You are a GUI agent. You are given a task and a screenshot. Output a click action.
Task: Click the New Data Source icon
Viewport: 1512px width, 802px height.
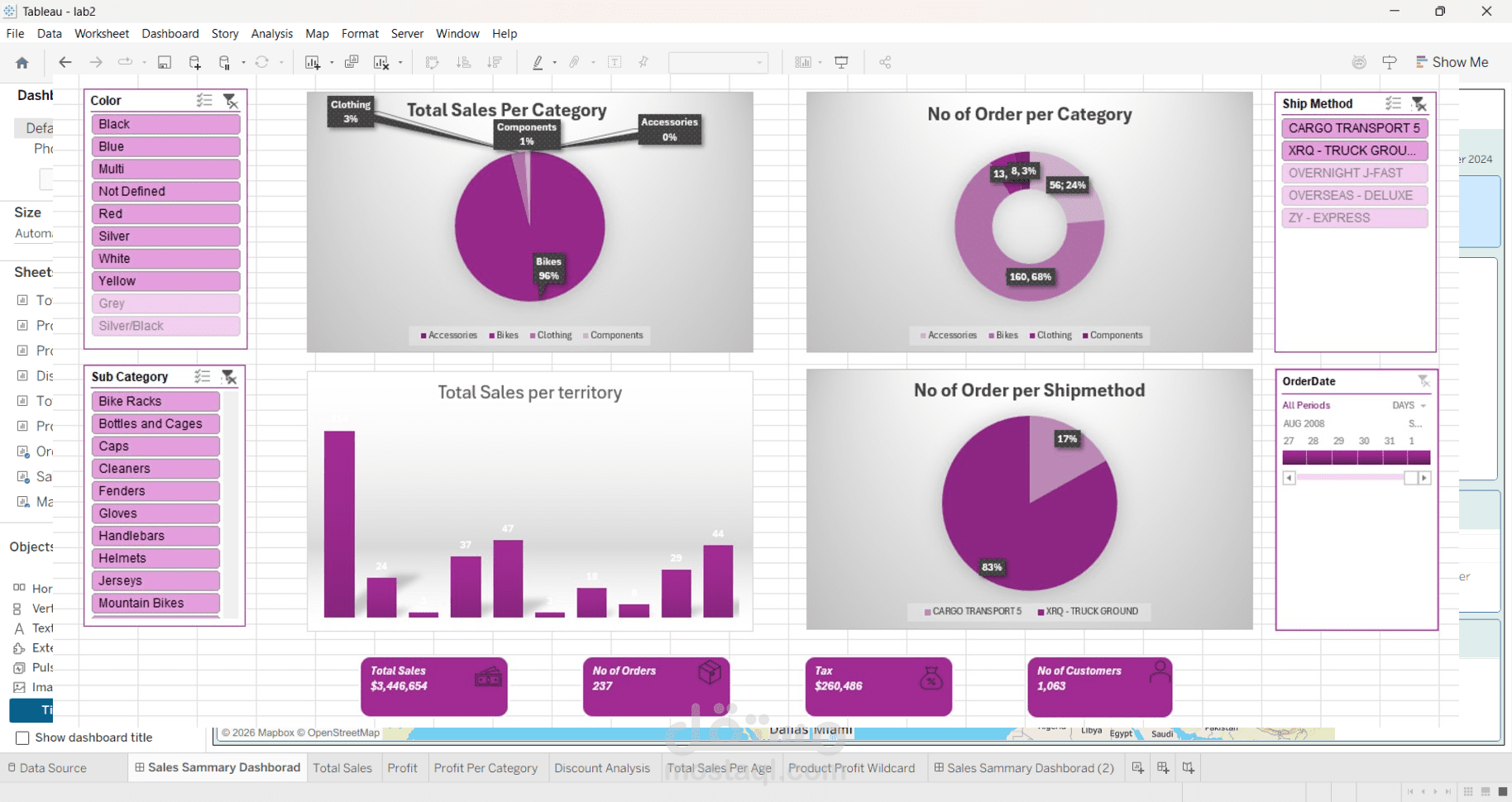pyautogui.click(x=195, y=62)
